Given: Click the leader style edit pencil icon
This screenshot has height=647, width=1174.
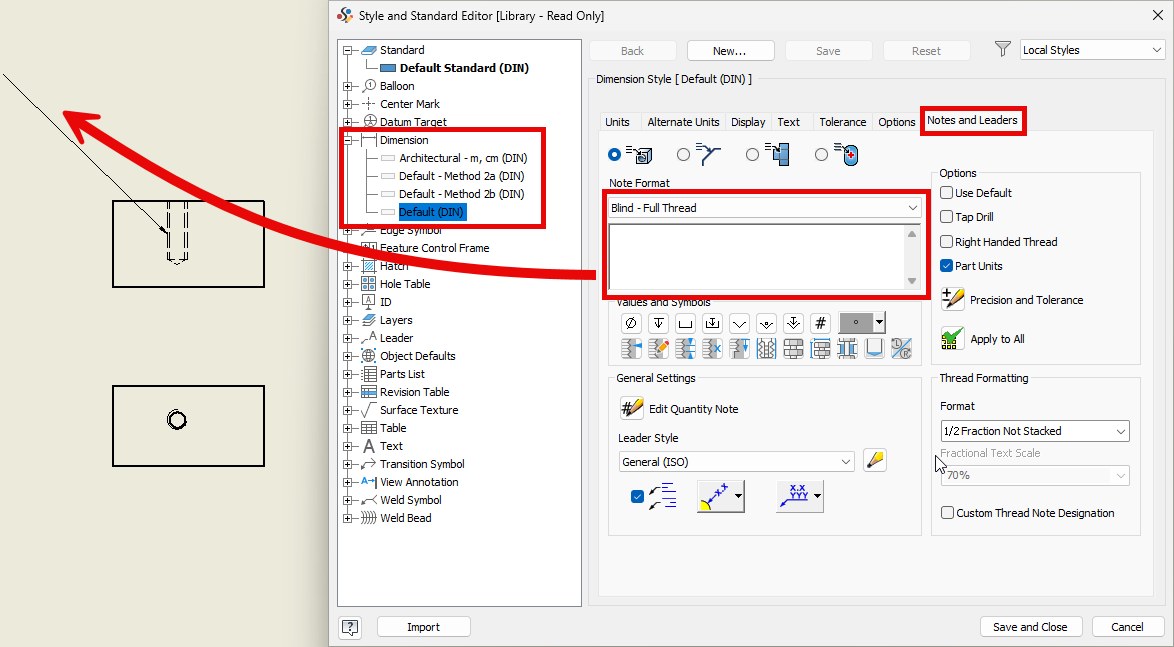Looking at the screenshot, I should (875, 459).
